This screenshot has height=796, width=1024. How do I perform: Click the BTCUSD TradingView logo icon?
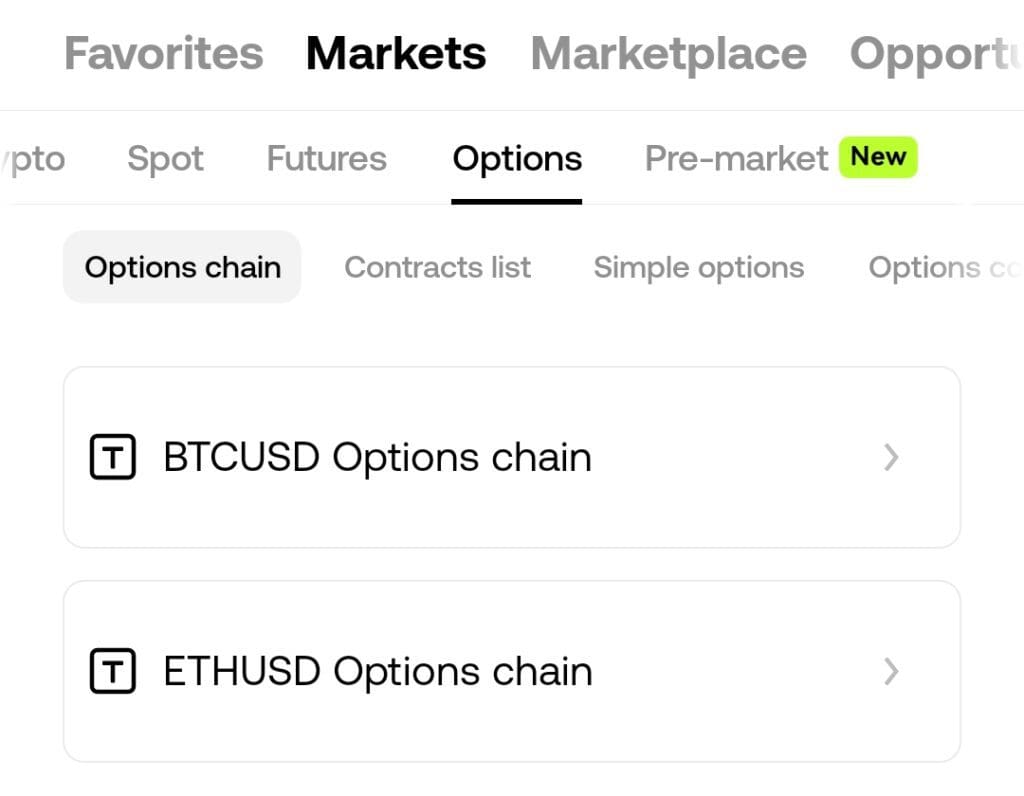pyautogui.click(x=113, y=458)
